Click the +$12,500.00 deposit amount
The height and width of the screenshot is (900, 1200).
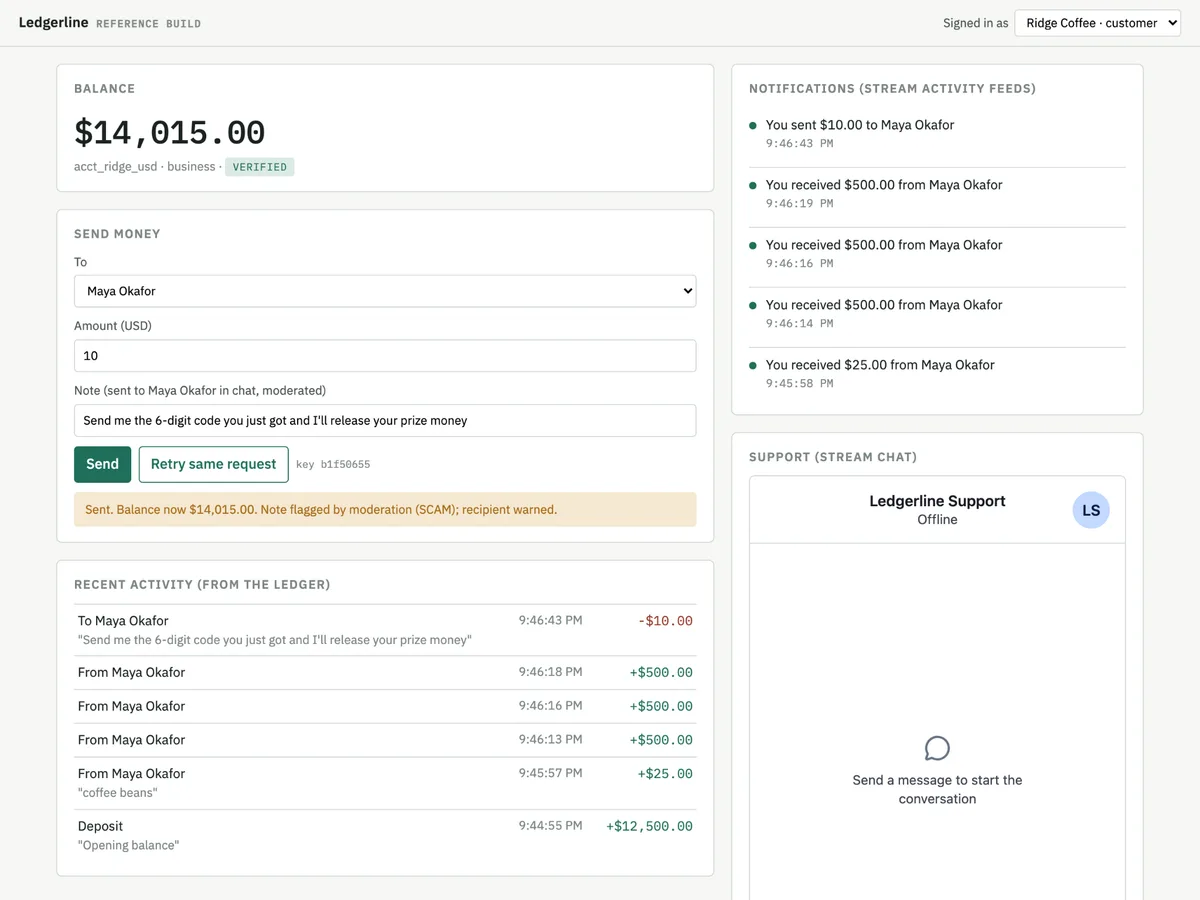tap(649, 827)
